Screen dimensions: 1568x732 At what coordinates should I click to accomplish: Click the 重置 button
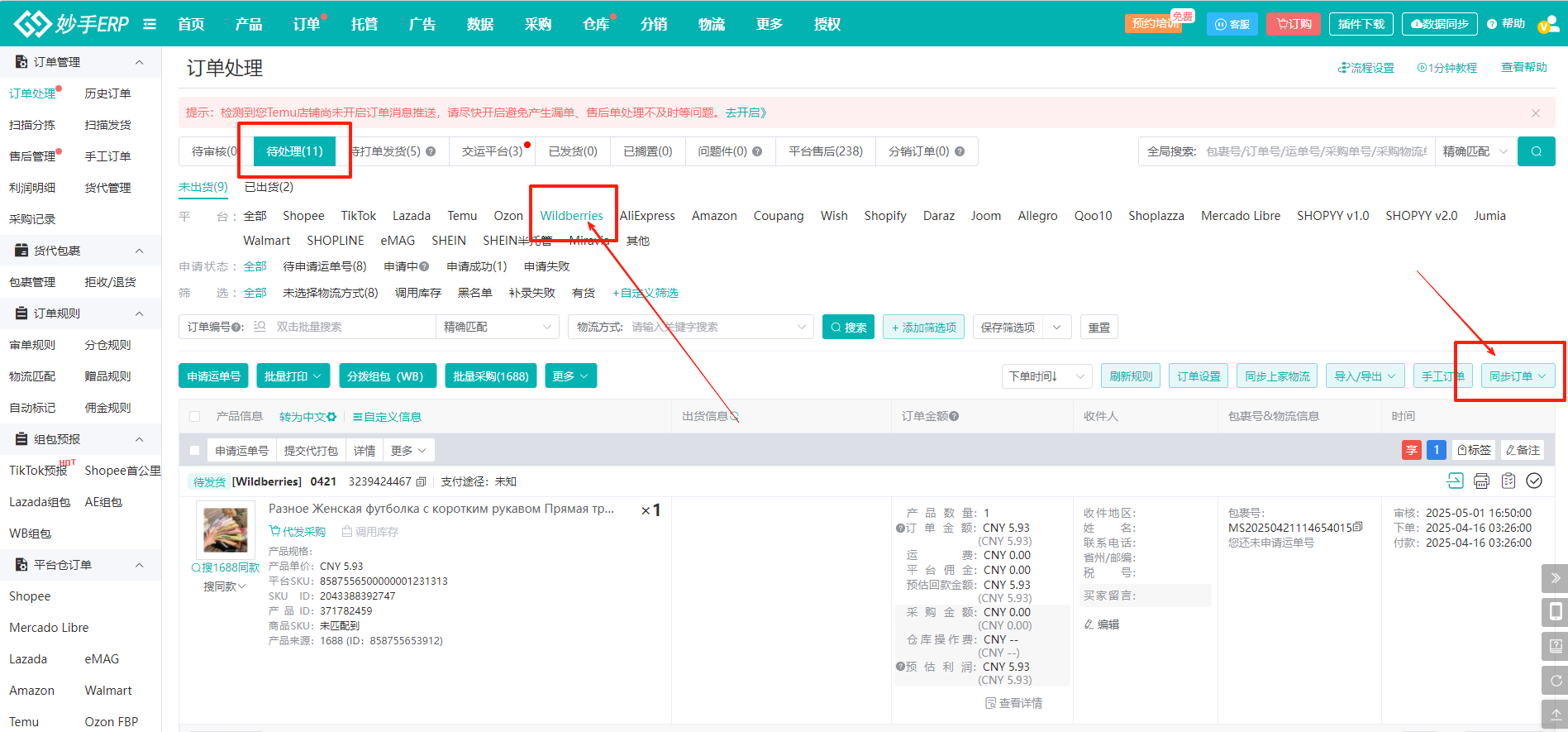1099,328
